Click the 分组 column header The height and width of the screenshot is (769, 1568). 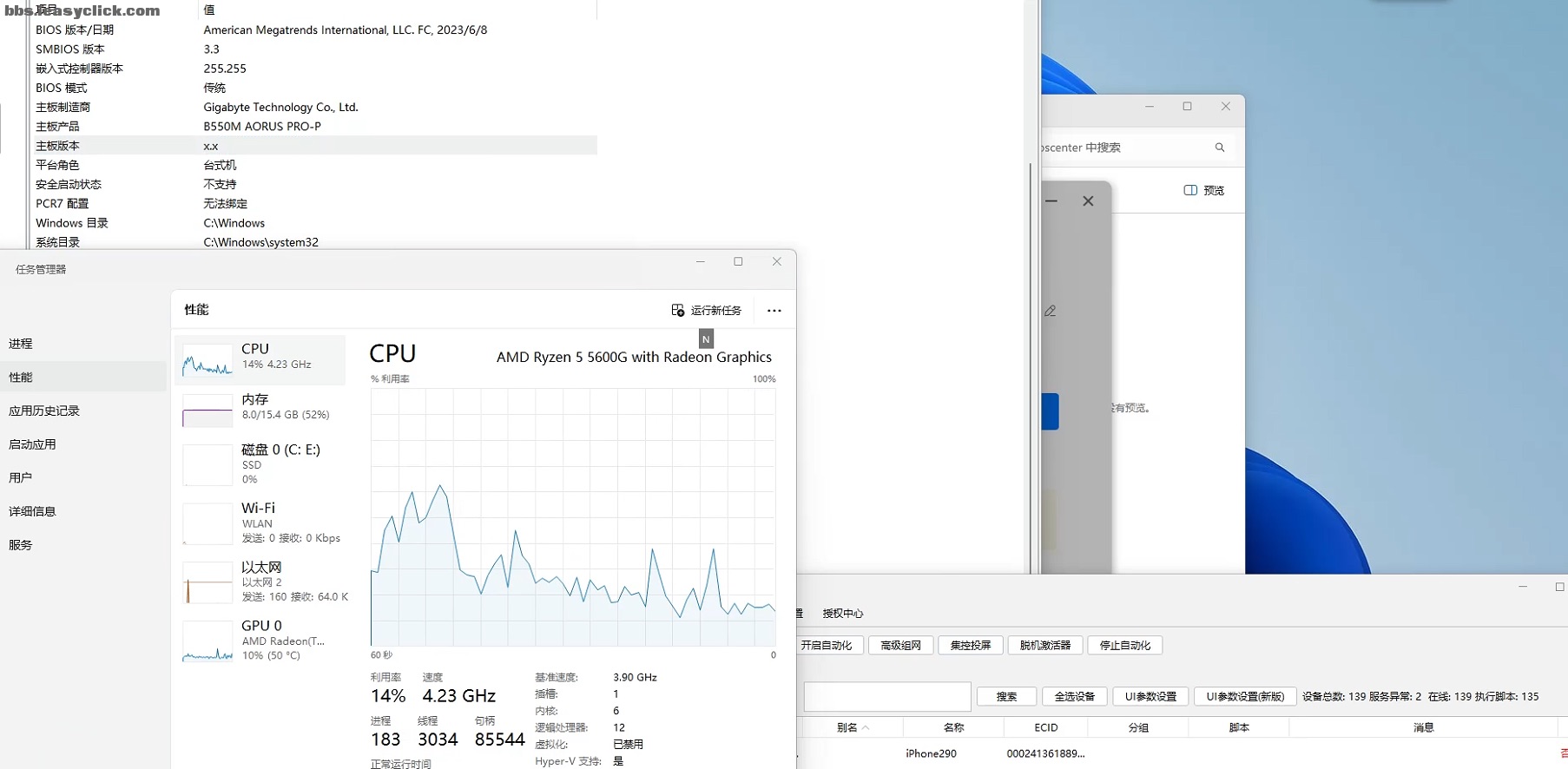(1138, 728)
